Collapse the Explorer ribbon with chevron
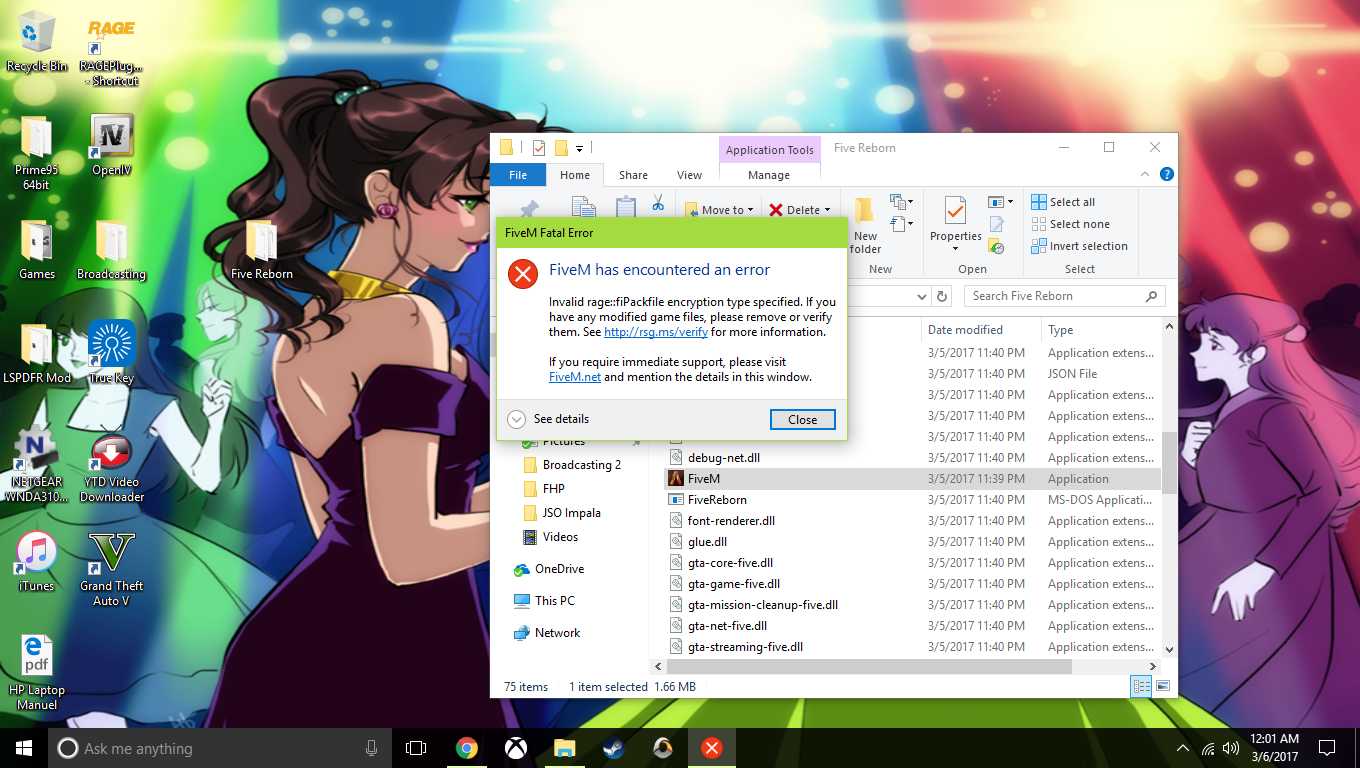 click(x=1147, y=175)
